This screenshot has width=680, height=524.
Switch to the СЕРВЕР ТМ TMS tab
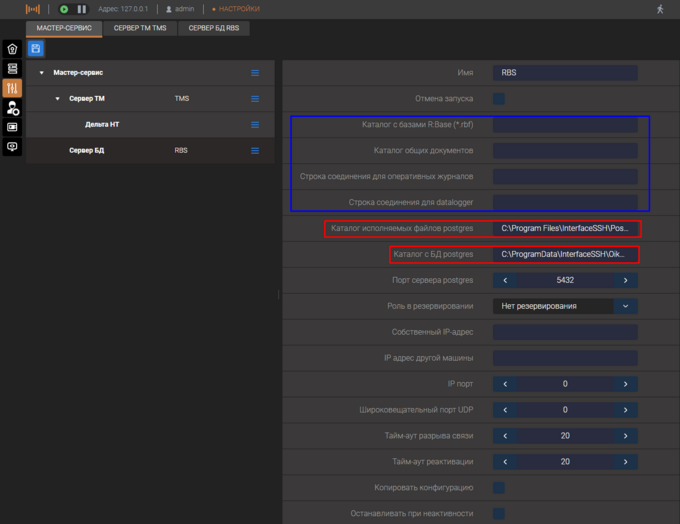pyautogui.click(x=140, y=28)
